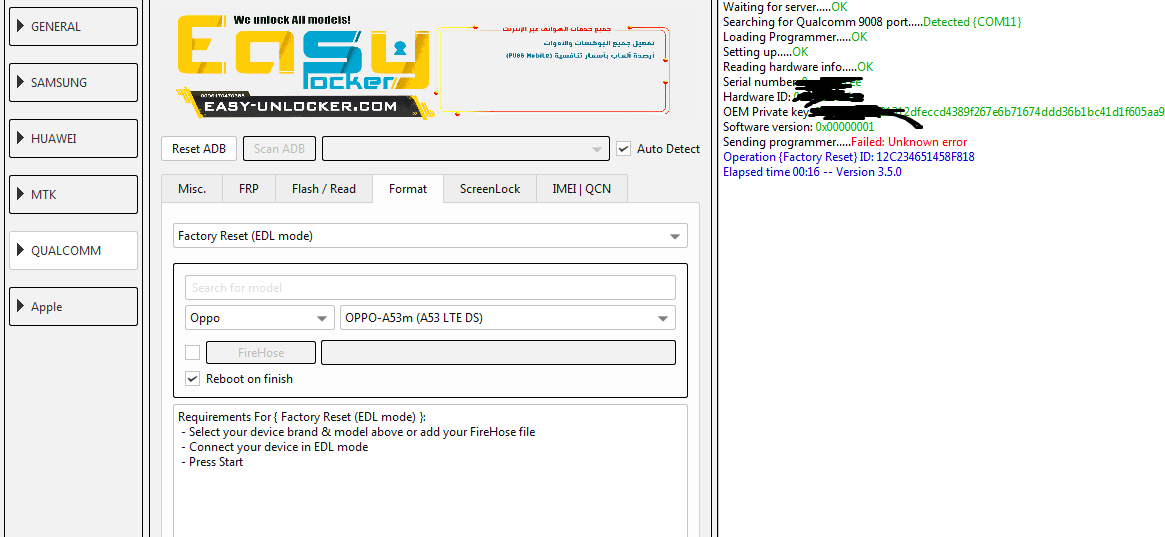
Task: Click the 'Searching for Qualcomm 9008 port' log line
Action: (x=872, y=22)
